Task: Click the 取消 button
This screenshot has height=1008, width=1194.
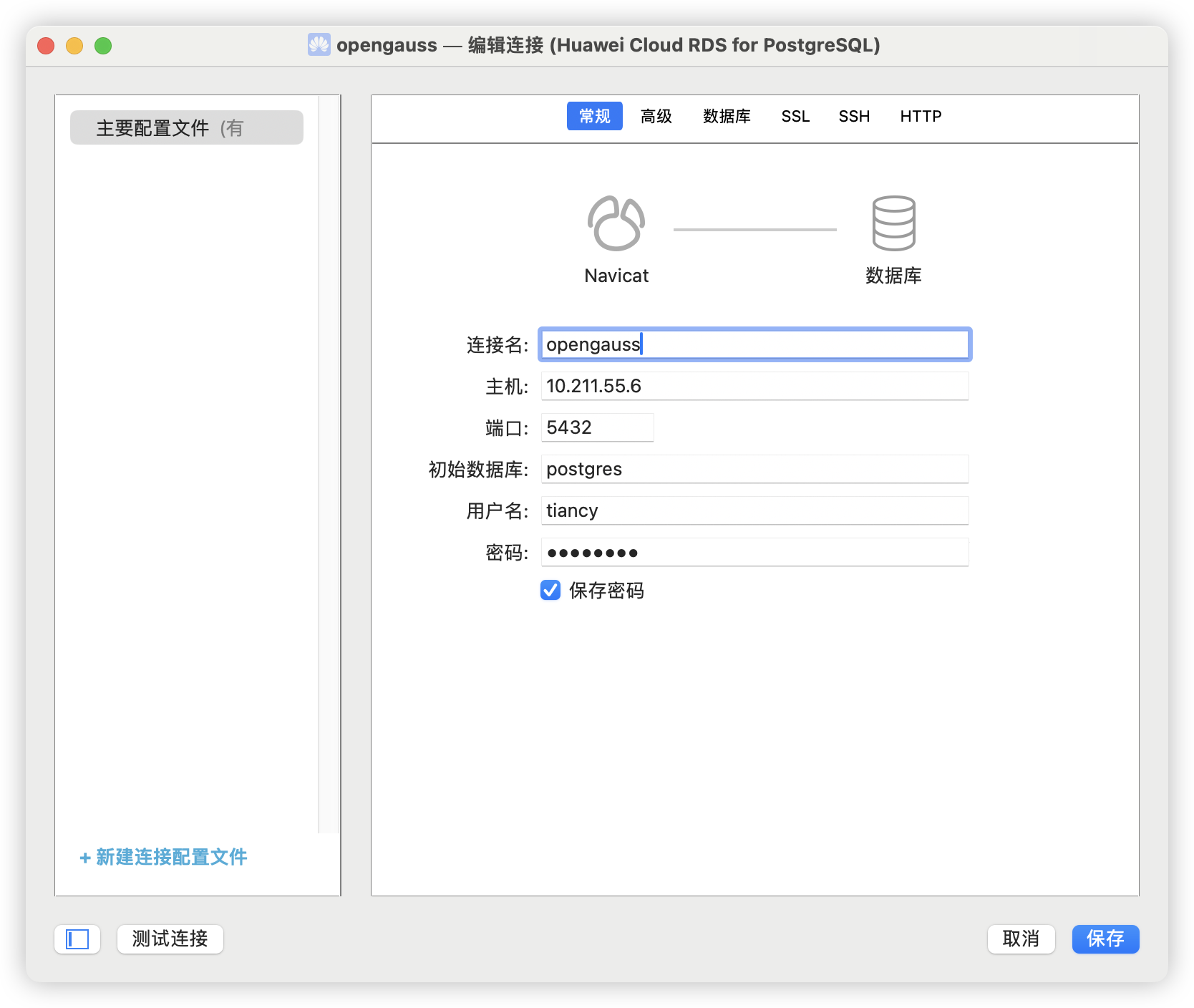Action: click(x=1021, y=939)
